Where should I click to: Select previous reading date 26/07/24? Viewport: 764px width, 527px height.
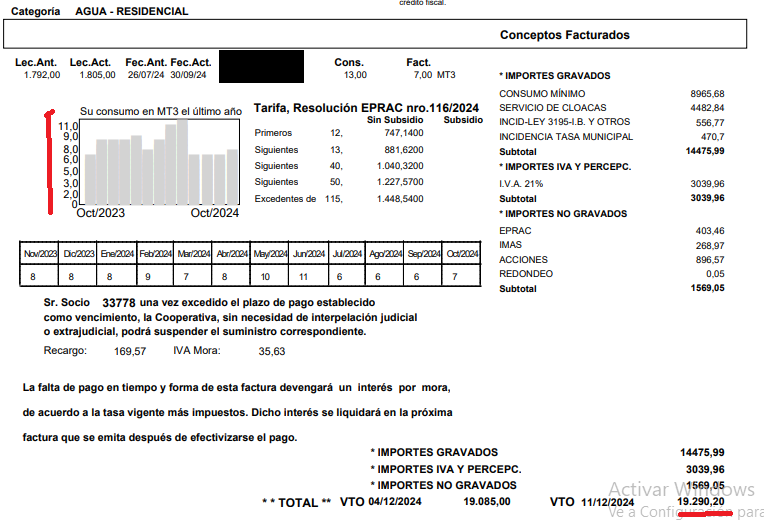146,75
